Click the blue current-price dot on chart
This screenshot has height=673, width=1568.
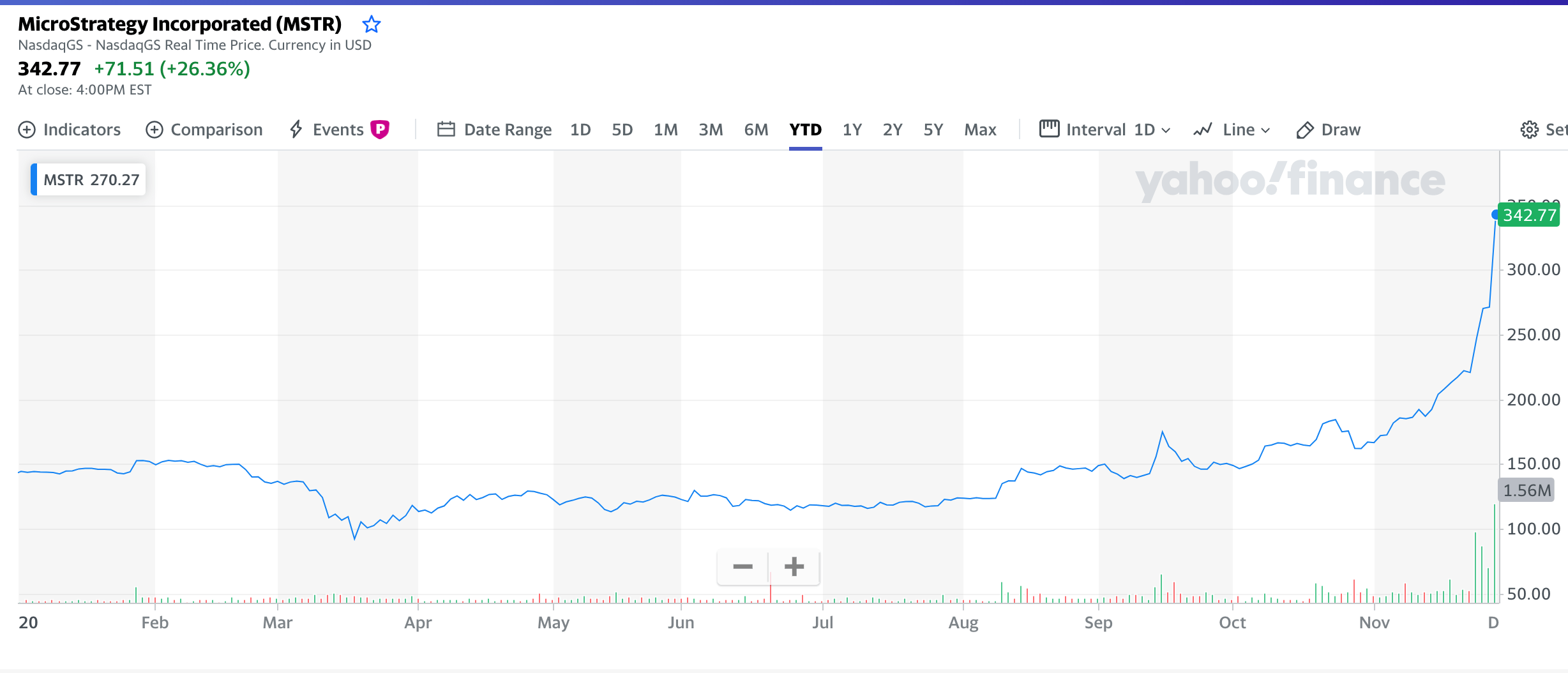[x=1495, y=215]
